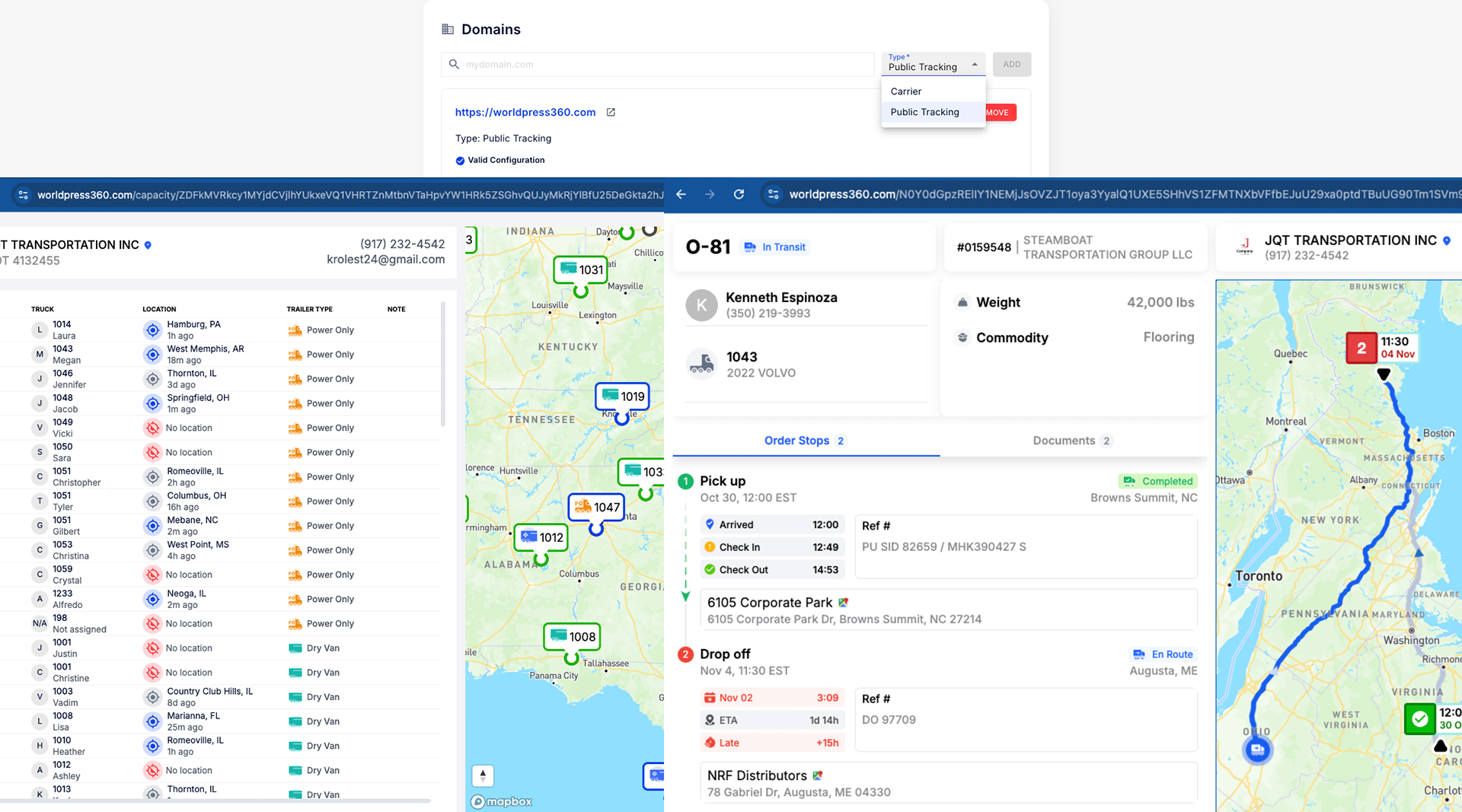Click location icon for truck 1014 Hamburg
1462x812 pixels.
(x=152, y=330)
